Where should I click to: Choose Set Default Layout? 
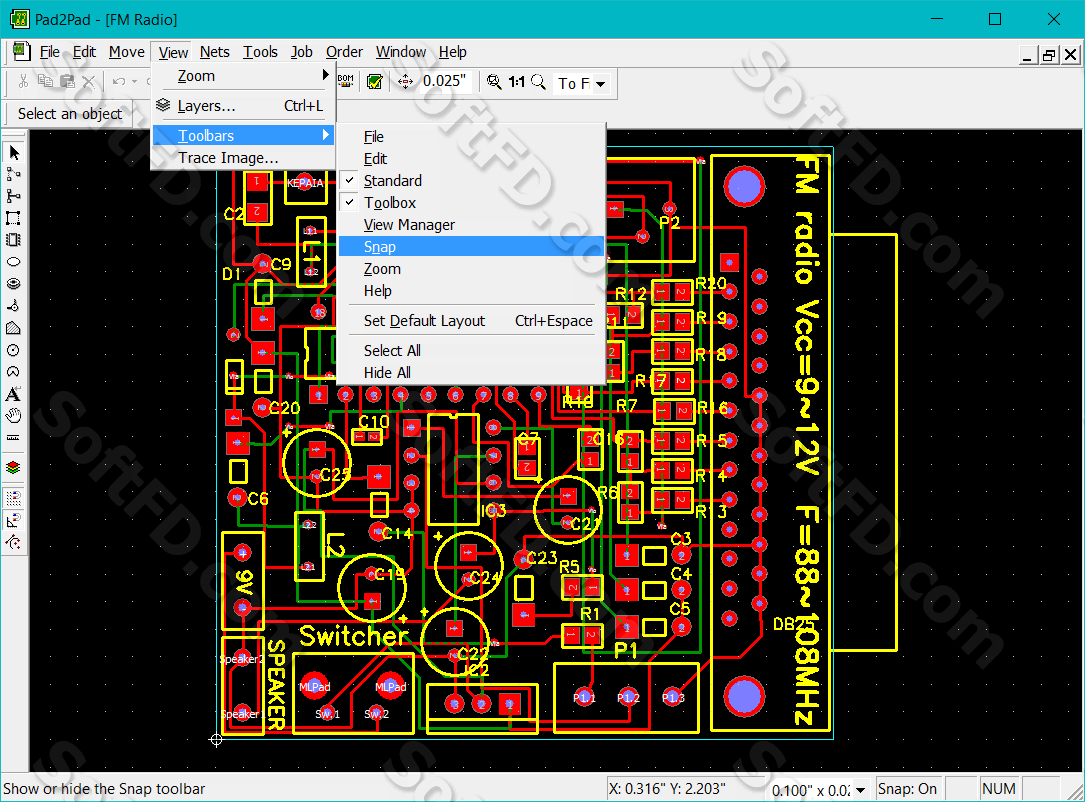point(471,321)
